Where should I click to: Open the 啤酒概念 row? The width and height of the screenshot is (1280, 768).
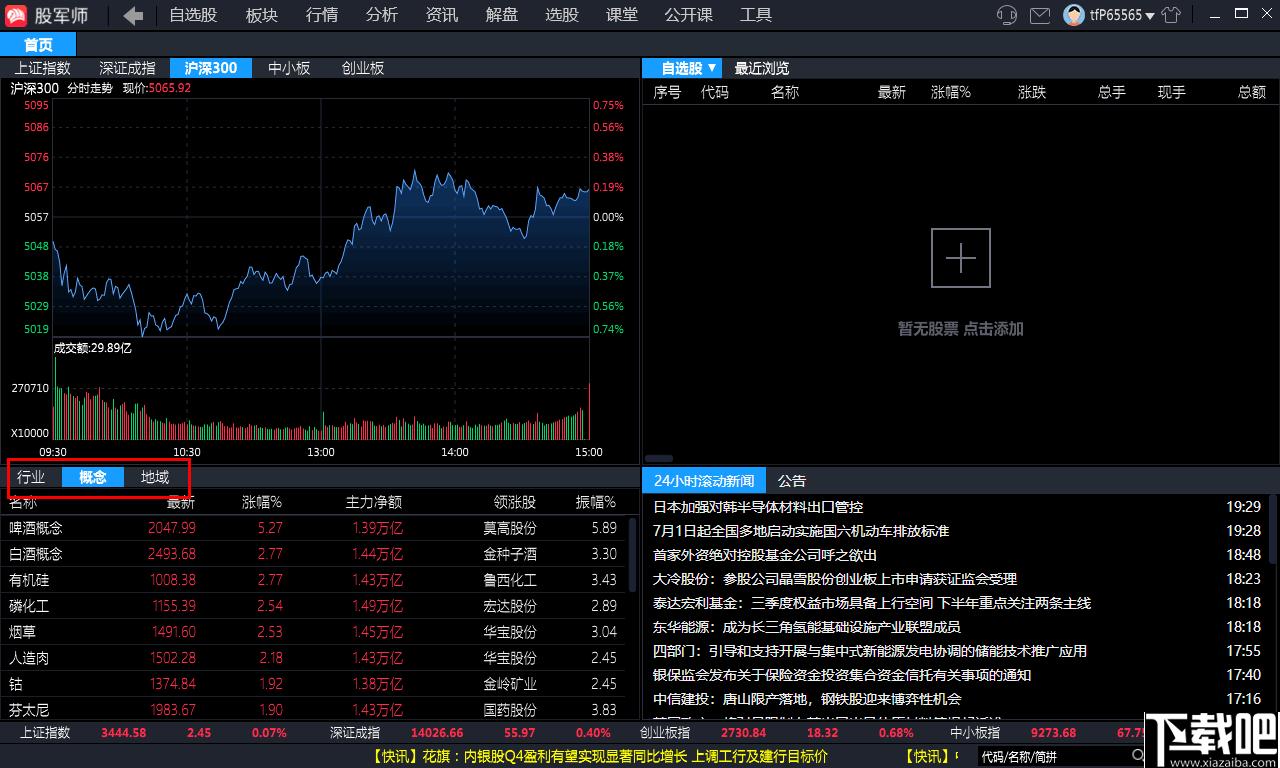pyautogui.click(x=313, y=528)
